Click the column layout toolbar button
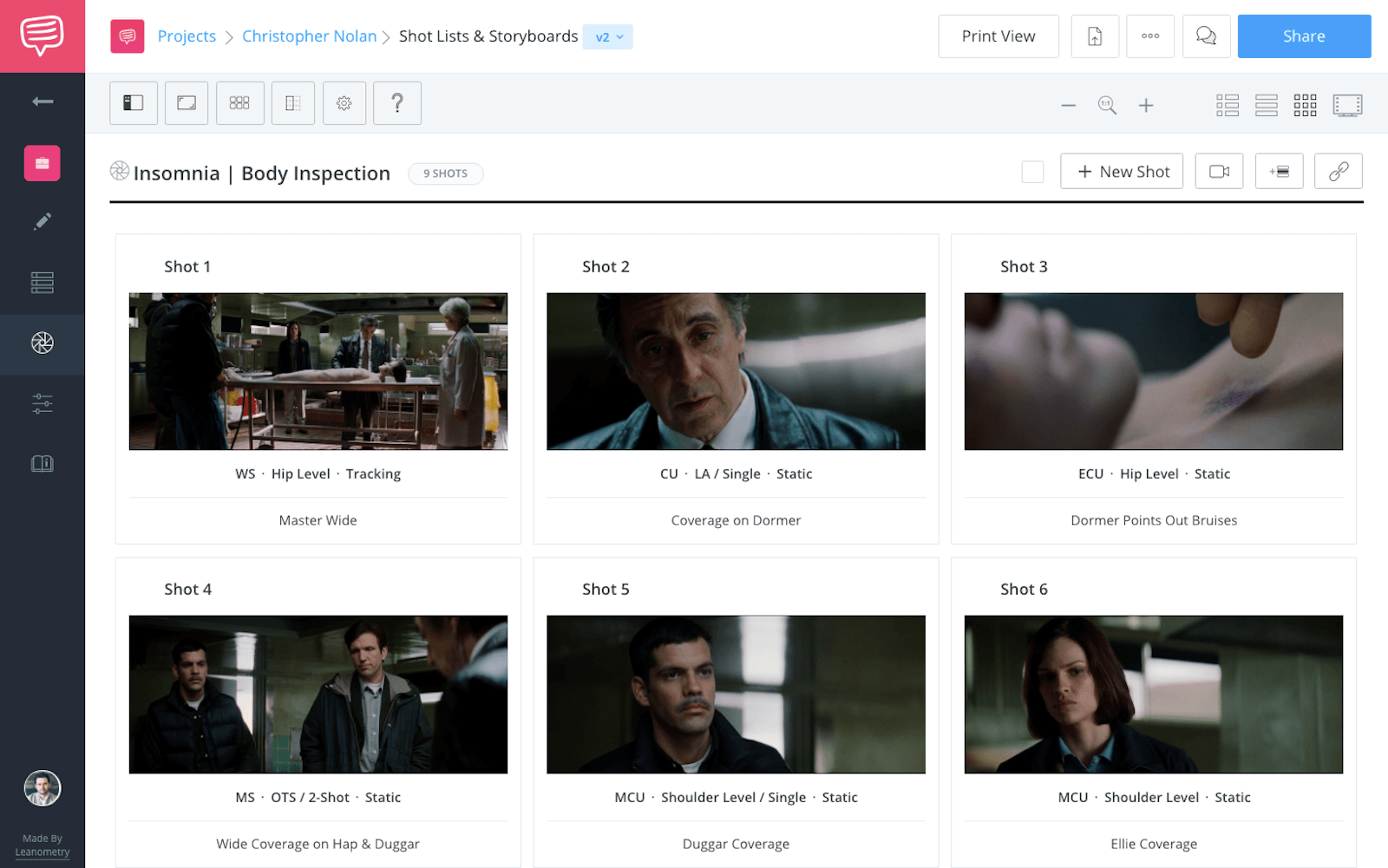Image resolution: width=1388 pixels, height=868 pixels. click(x=293, y=103)
